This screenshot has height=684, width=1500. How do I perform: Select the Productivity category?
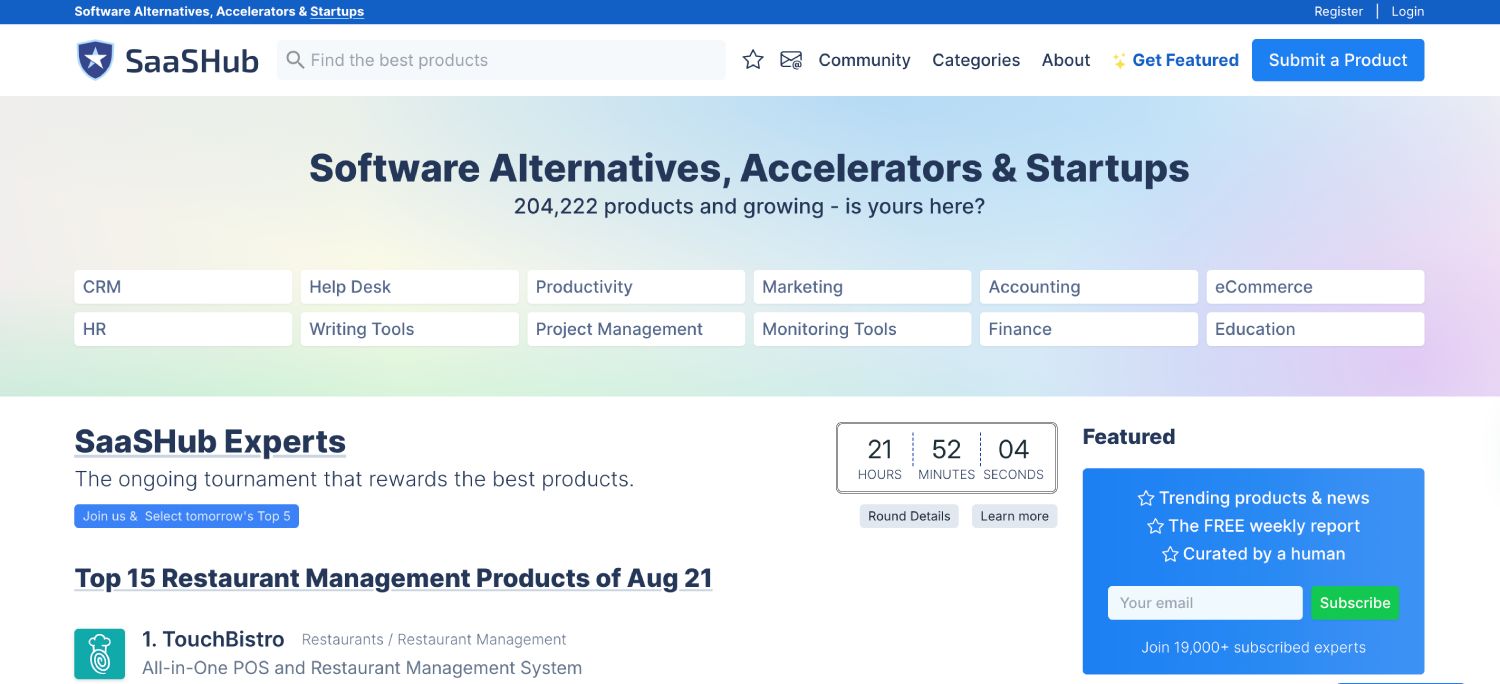click(636, 287)
